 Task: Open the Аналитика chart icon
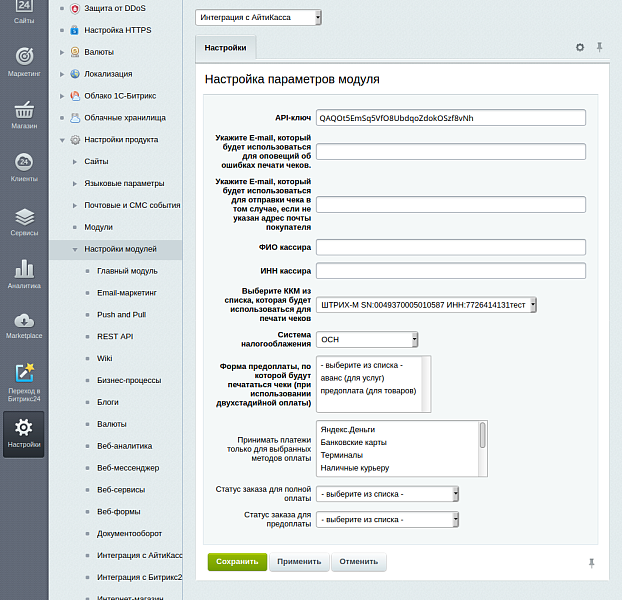click(24, 270)
